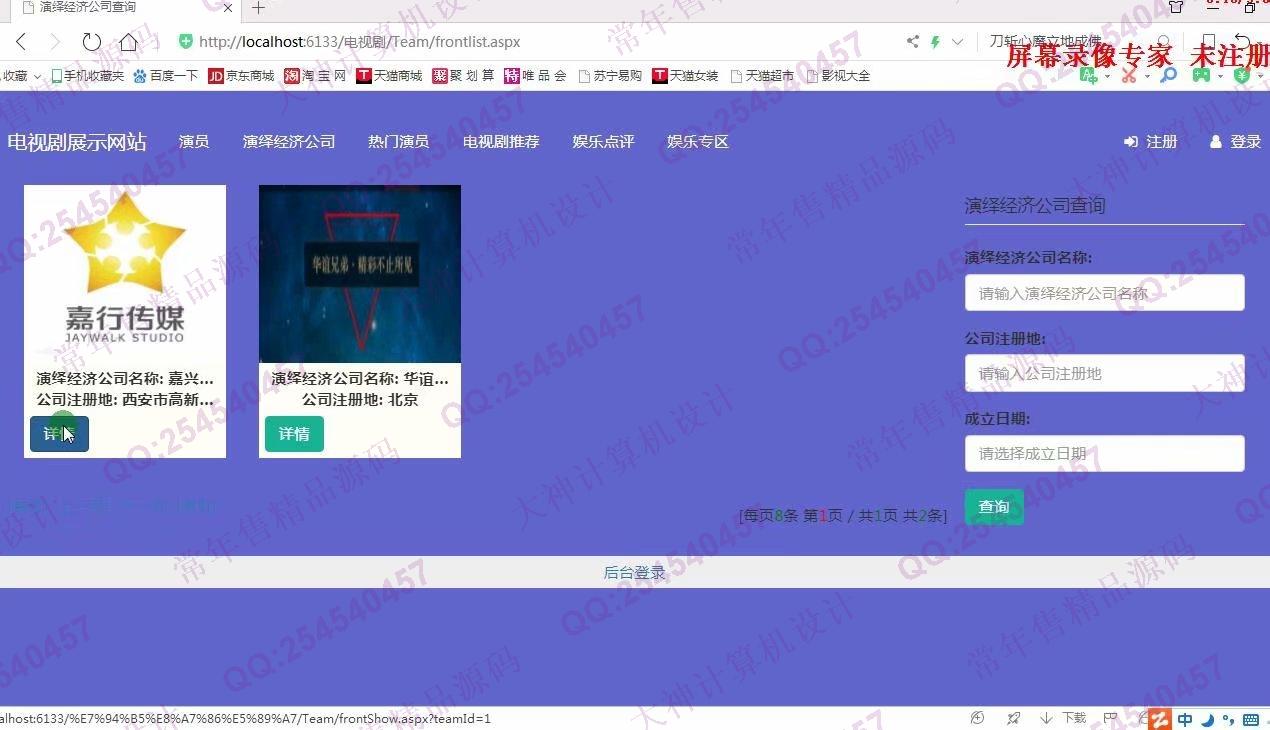Open the 影视大全 bookmark

pyautogui.click(x=838, y=75)
